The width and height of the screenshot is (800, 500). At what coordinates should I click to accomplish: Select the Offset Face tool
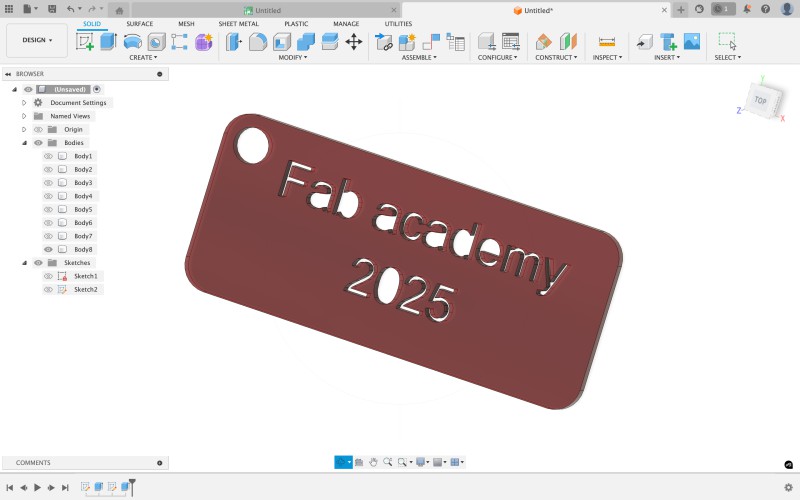pos(330,42)
